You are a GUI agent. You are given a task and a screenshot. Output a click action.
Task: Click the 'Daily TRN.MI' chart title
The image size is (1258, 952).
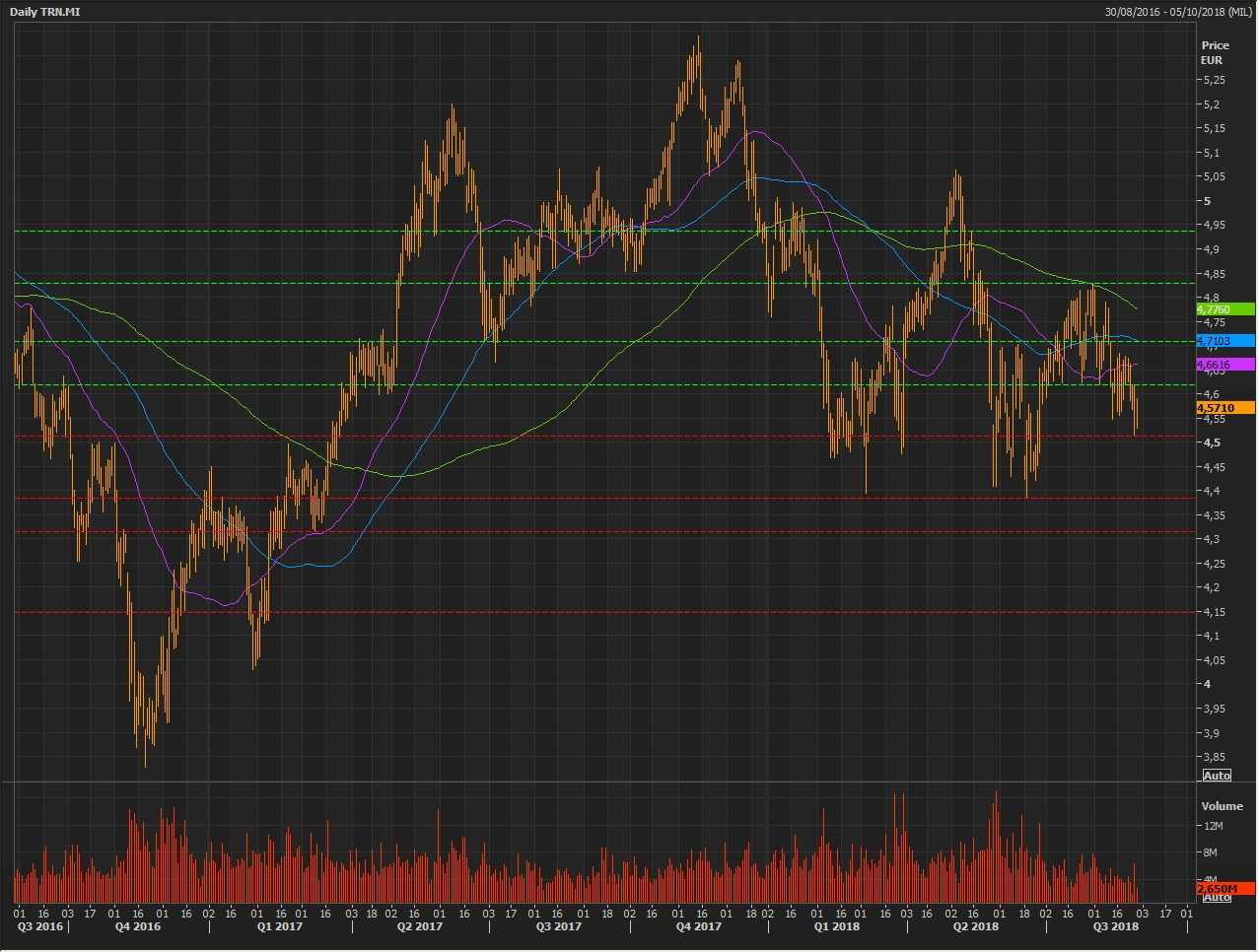(45, 12)
